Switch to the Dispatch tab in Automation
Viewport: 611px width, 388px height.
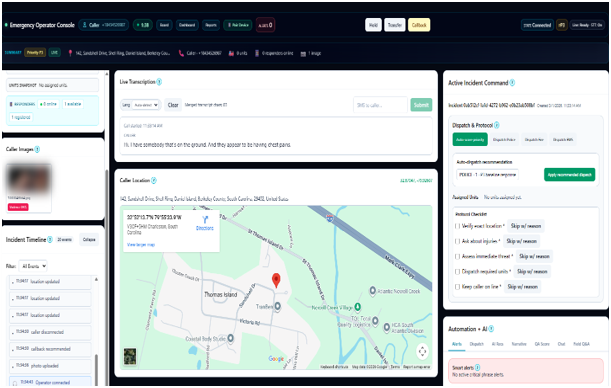coord(477,344)
